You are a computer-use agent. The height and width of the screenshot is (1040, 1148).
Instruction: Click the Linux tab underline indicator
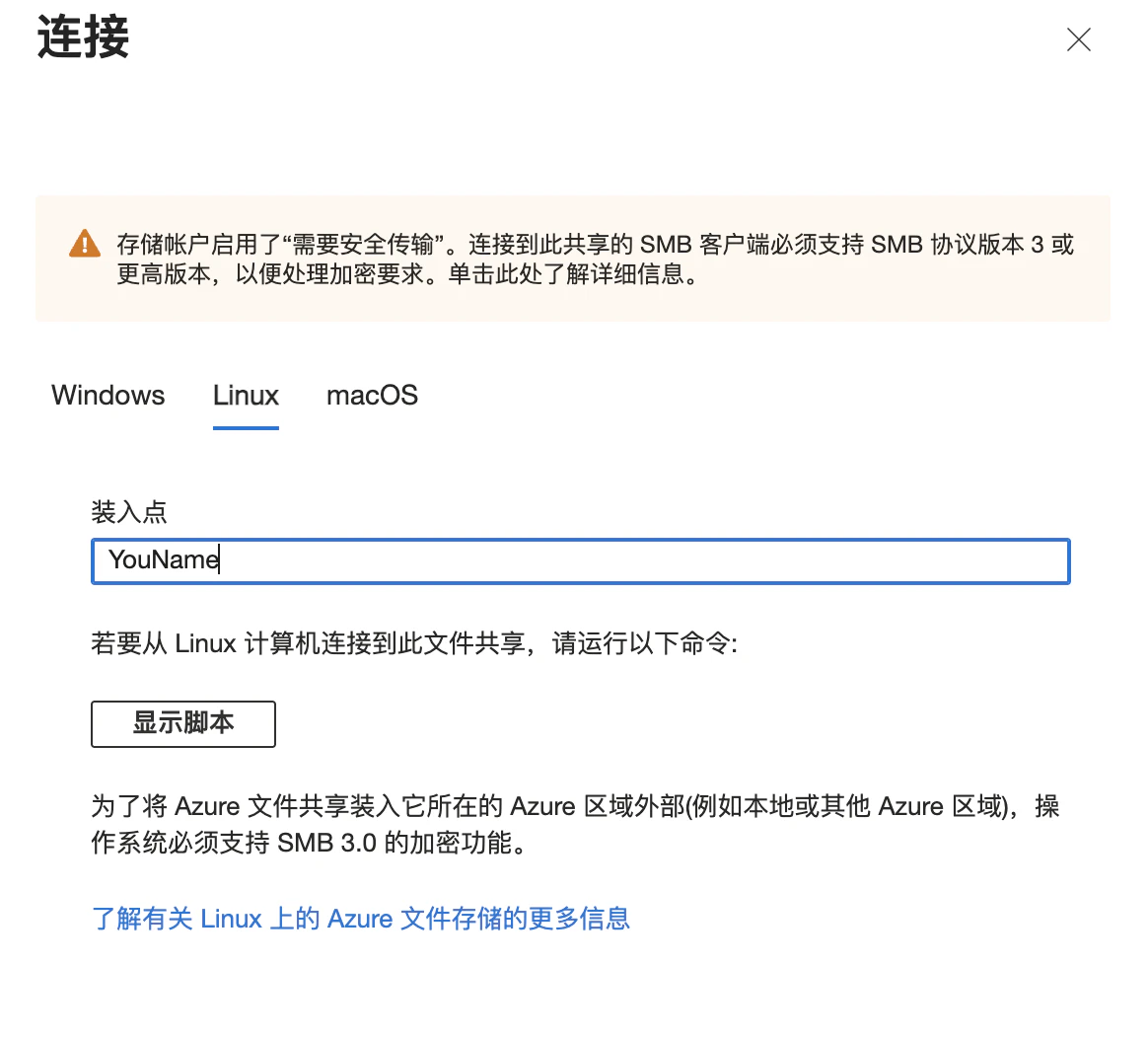(245, 428)
